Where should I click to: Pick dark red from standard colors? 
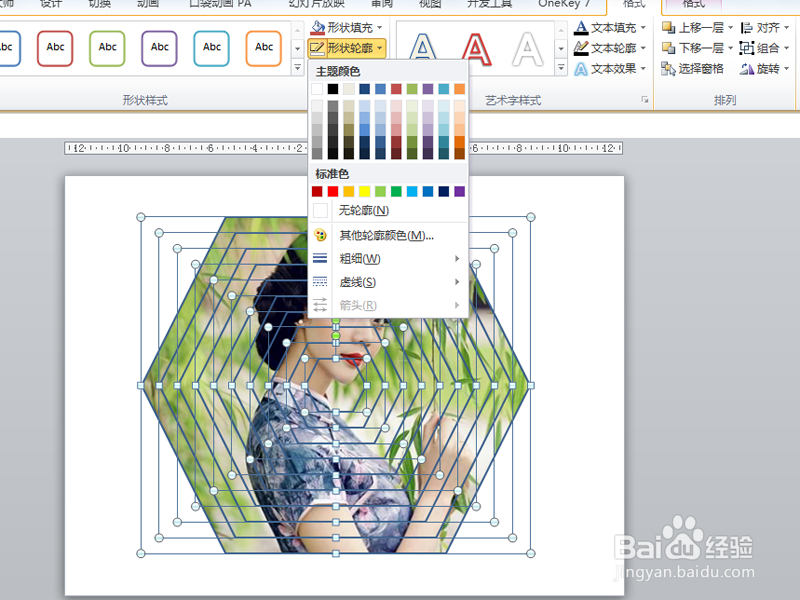tap(317, 191)
